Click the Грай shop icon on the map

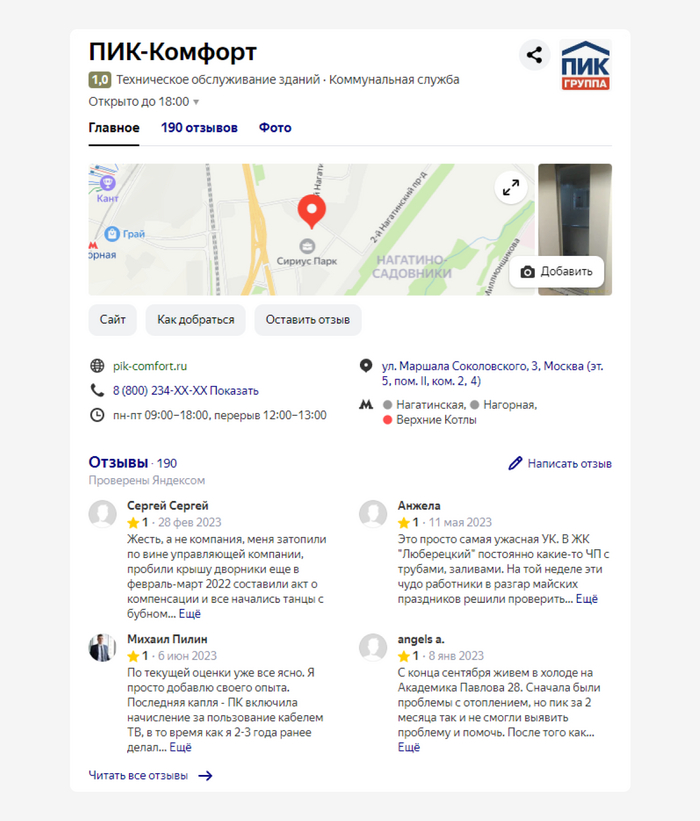pyautogui.click(x=112, y=234)
